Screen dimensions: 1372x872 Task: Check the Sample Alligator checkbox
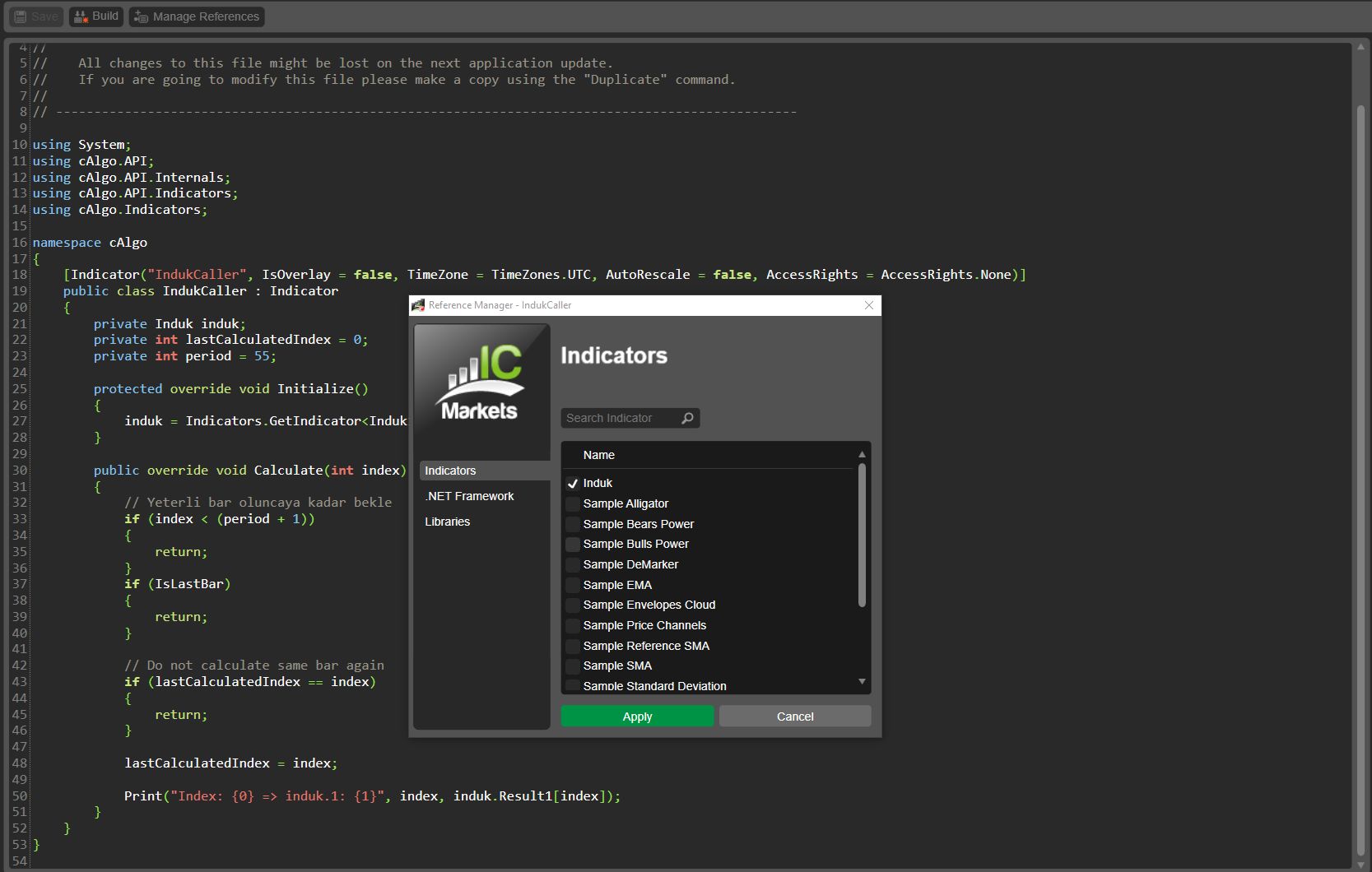573,503
